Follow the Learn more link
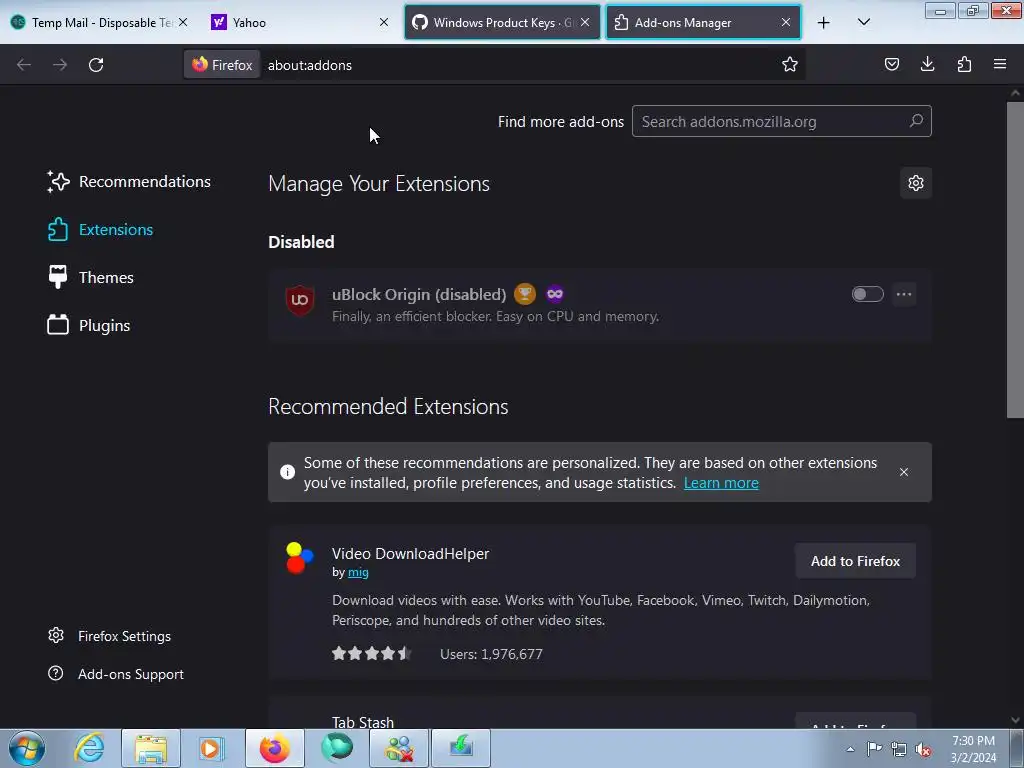 721,483
